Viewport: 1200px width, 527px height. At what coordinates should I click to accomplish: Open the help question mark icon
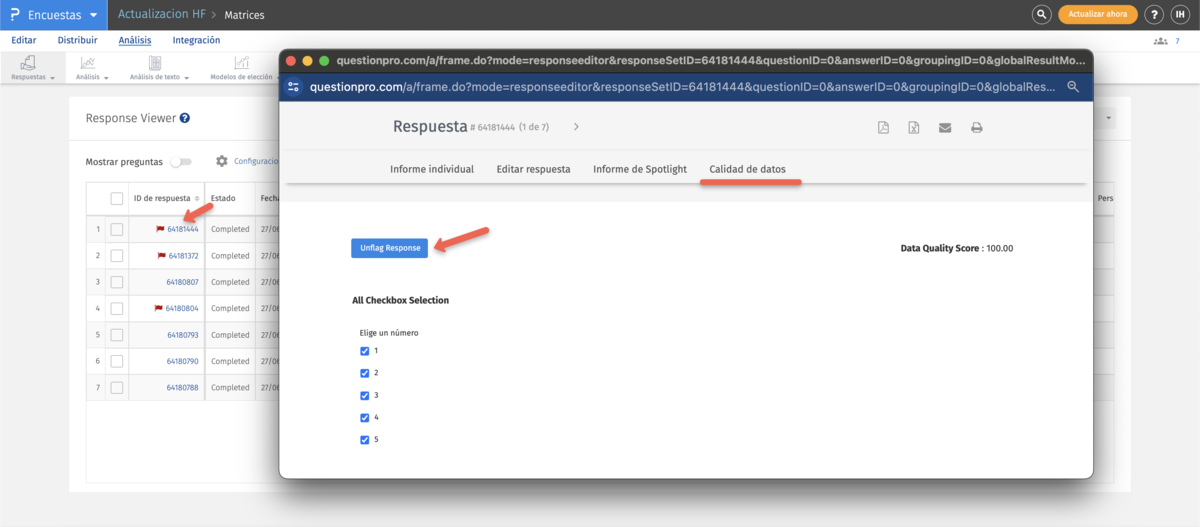coord(1154,15)
